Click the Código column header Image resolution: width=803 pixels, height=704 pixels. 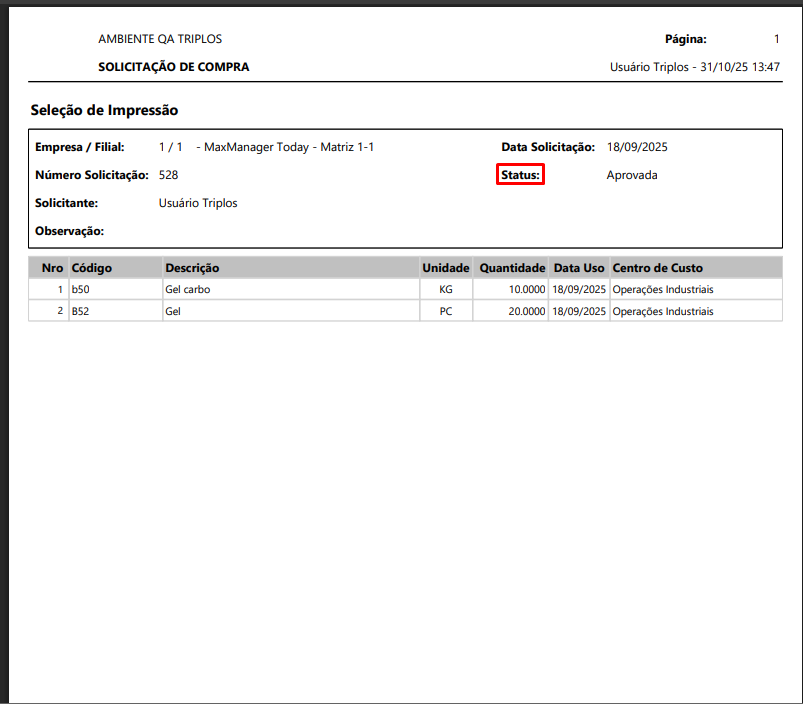pos(91,268)
